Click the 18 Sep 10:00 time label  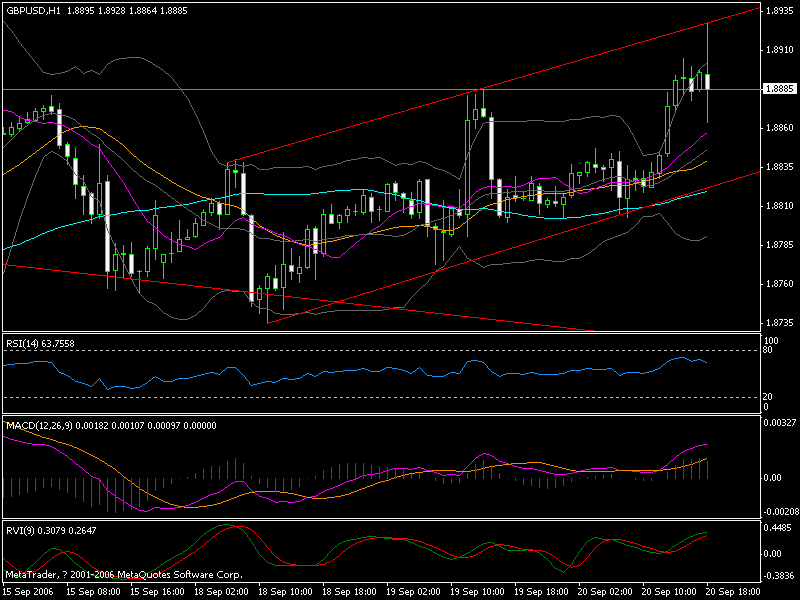(285, 592)
